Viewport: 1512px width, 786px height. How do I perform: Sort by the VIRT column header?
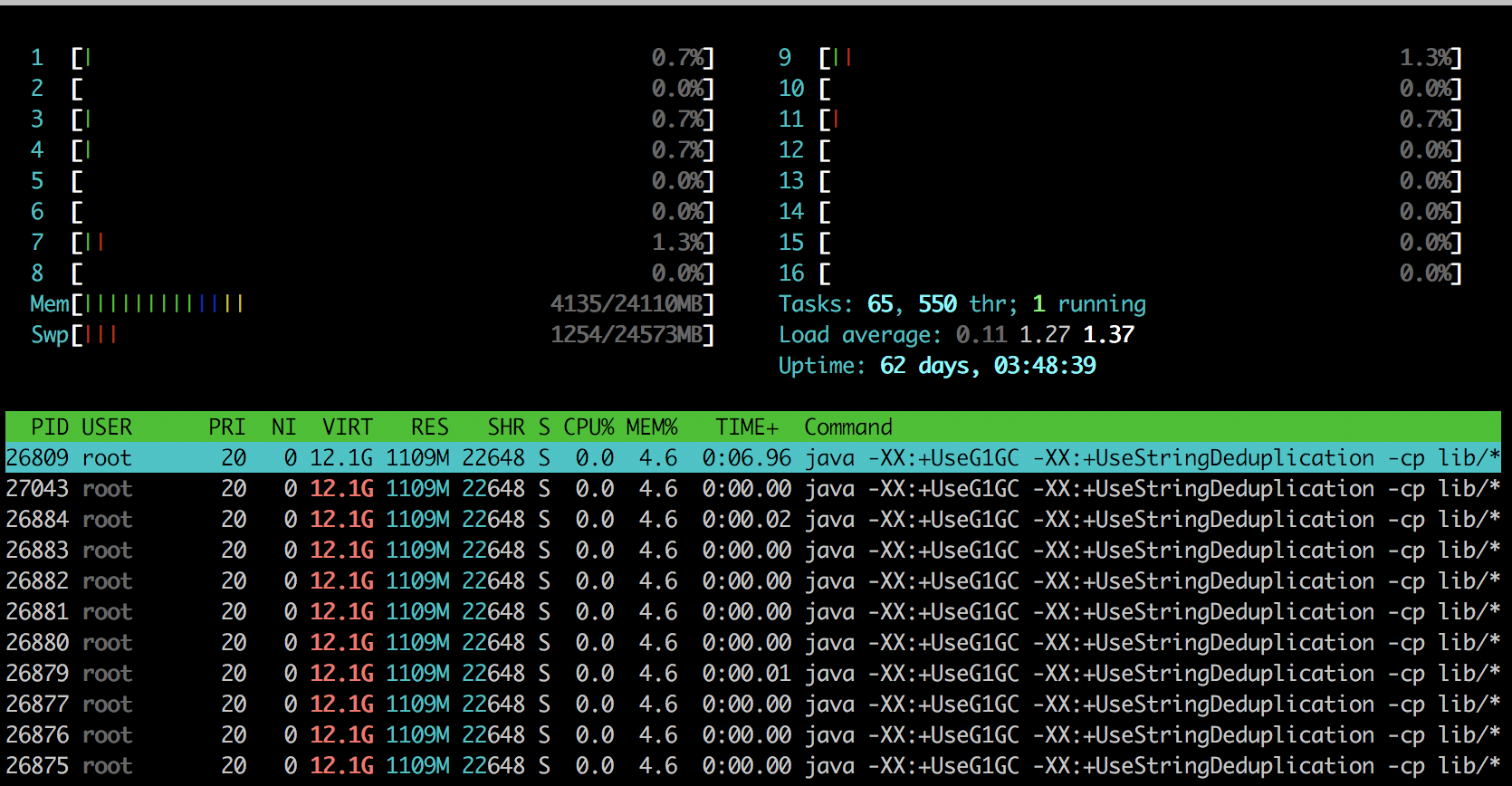(x=348, y=427)
